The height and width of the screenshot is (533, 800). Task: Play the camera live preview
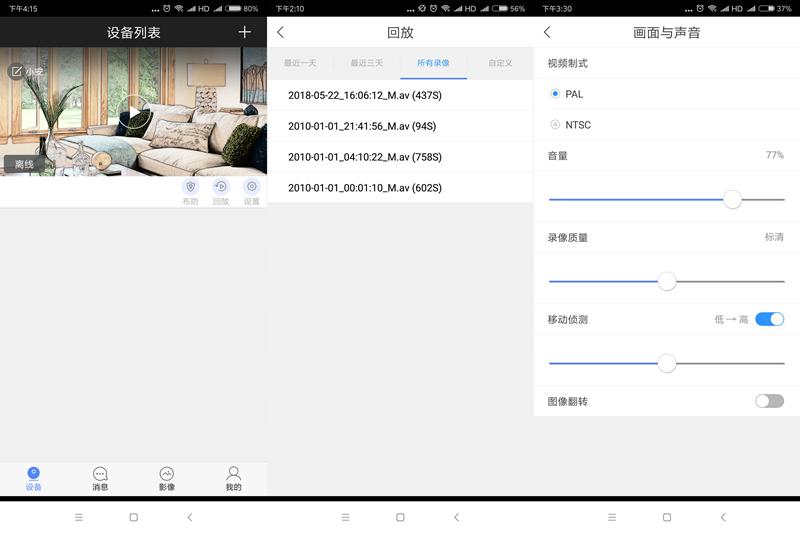point(134,112)
